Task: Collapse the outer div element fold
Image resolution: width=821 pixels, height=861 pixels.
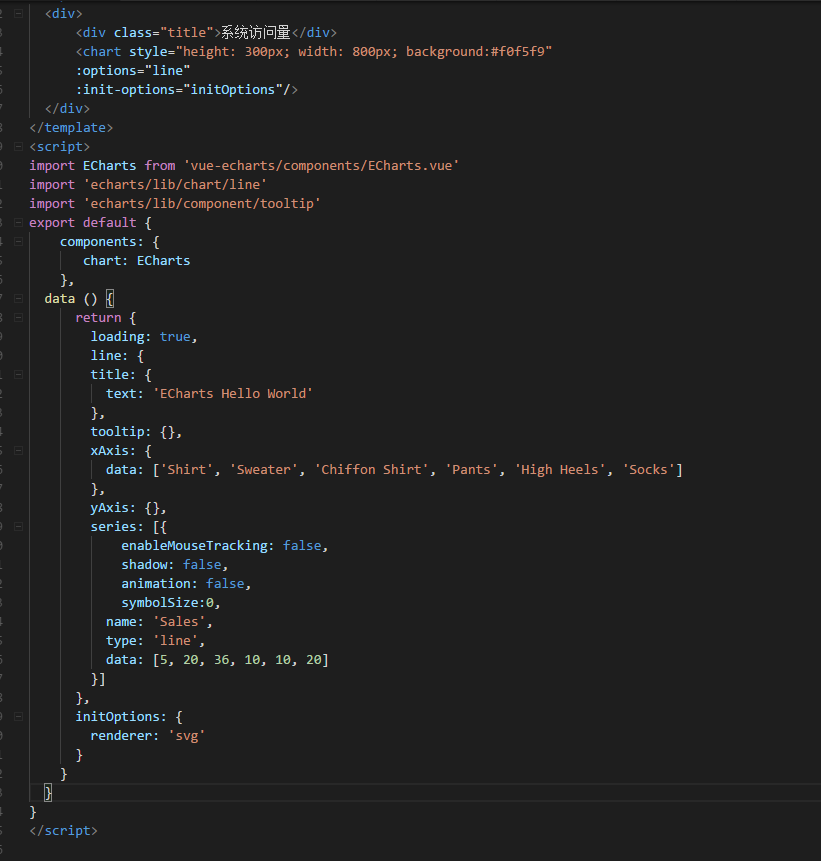Action: click(19, 13)
